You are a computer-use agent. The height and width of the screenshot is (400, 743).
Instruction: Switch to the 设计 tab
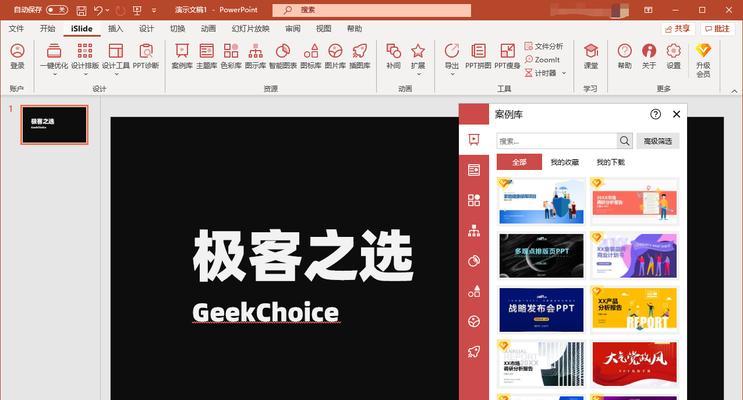(146, 28)
